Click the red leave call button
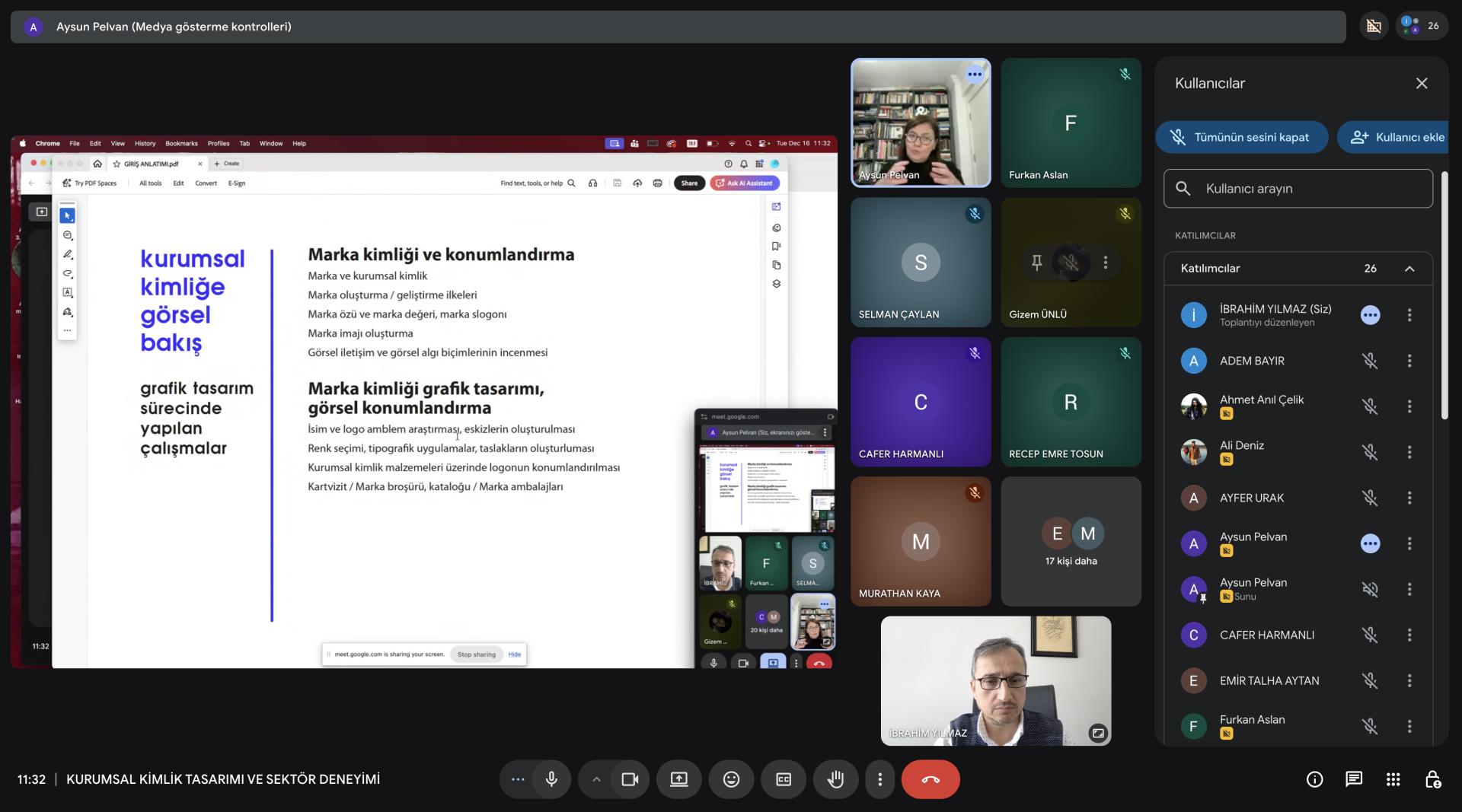The image size is (1462, 812). point(930,779)
